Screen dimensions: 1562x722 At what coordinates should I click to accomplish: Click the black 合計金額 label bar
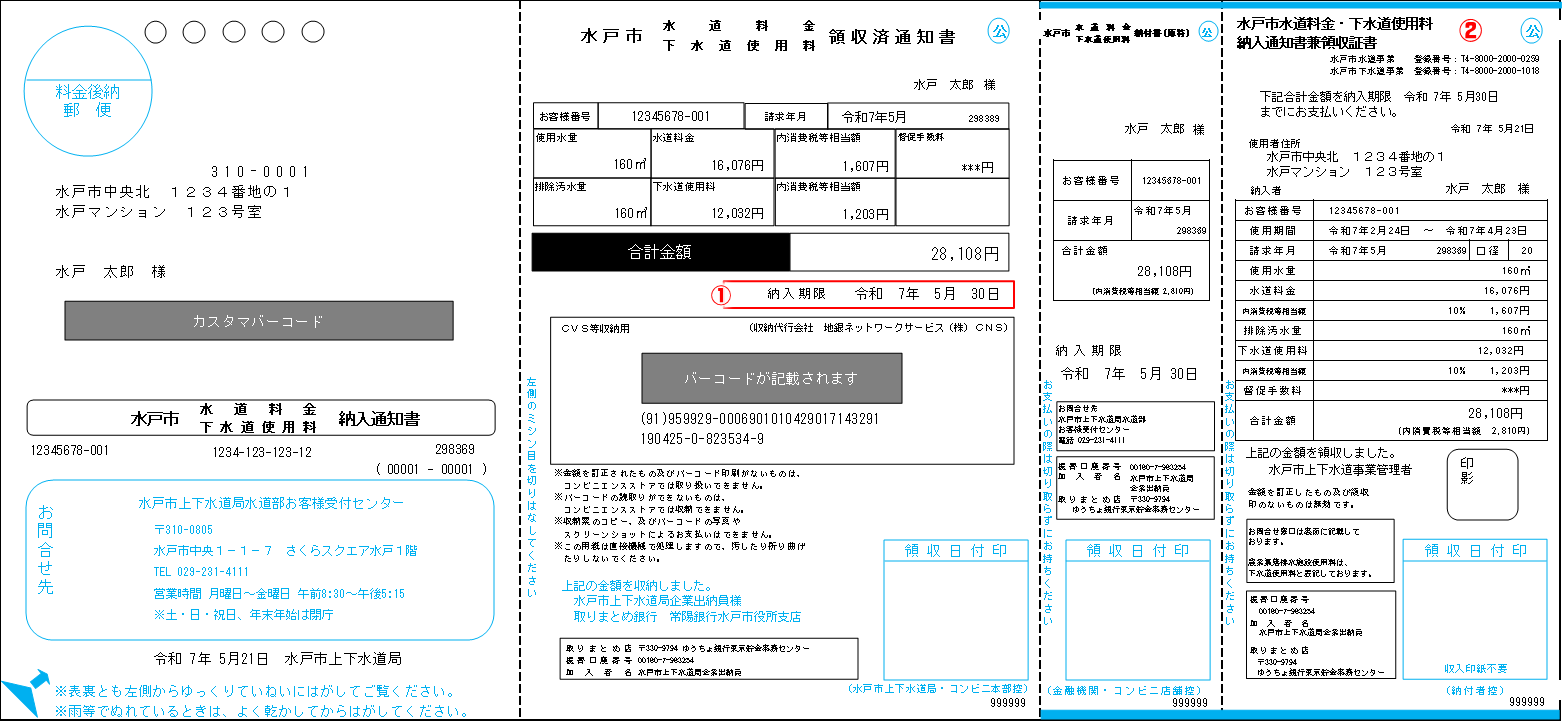[x=660, y=253]
